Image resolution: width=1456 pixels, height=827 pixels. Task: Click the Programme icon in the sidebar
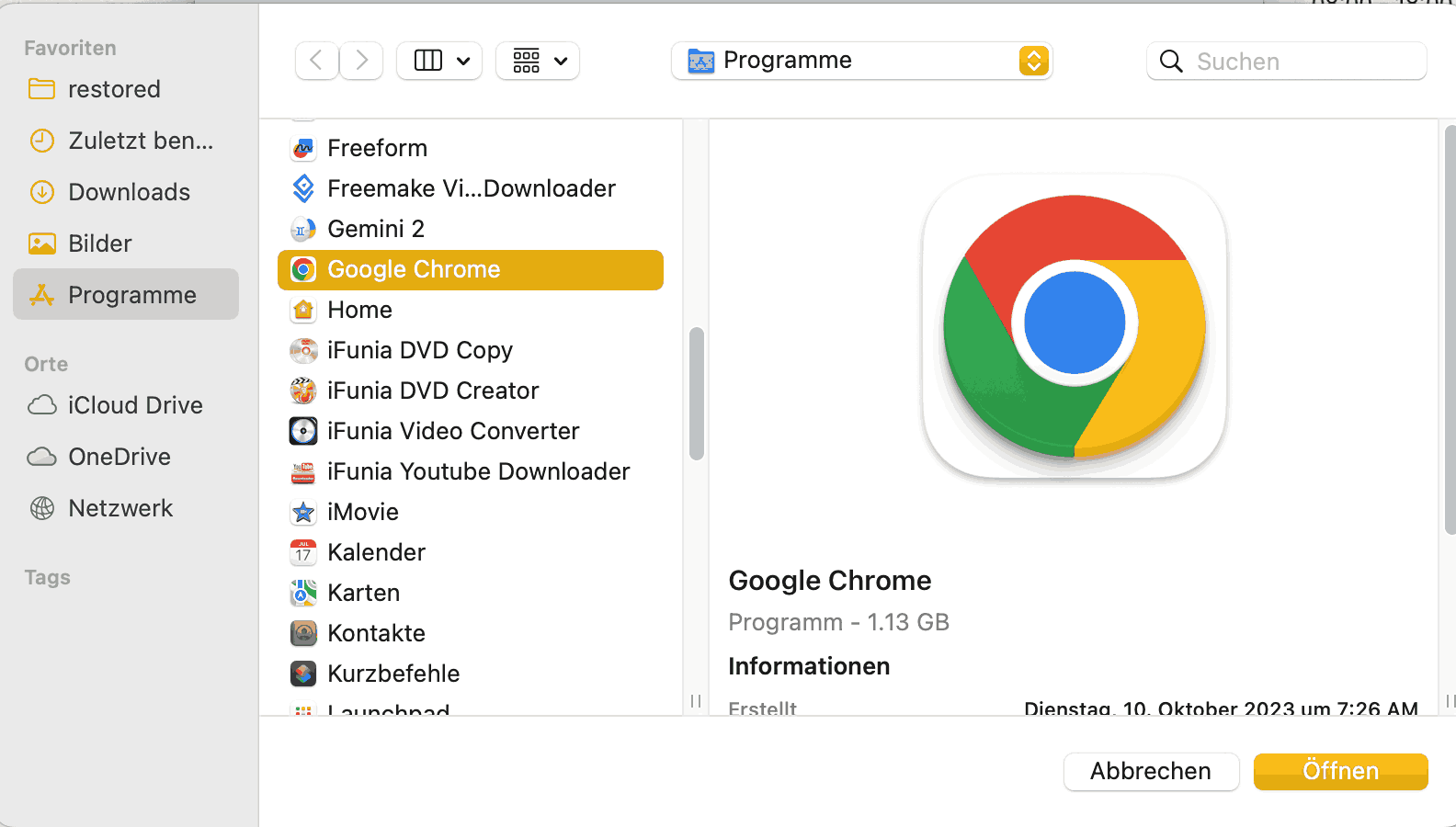pos(42,295)
